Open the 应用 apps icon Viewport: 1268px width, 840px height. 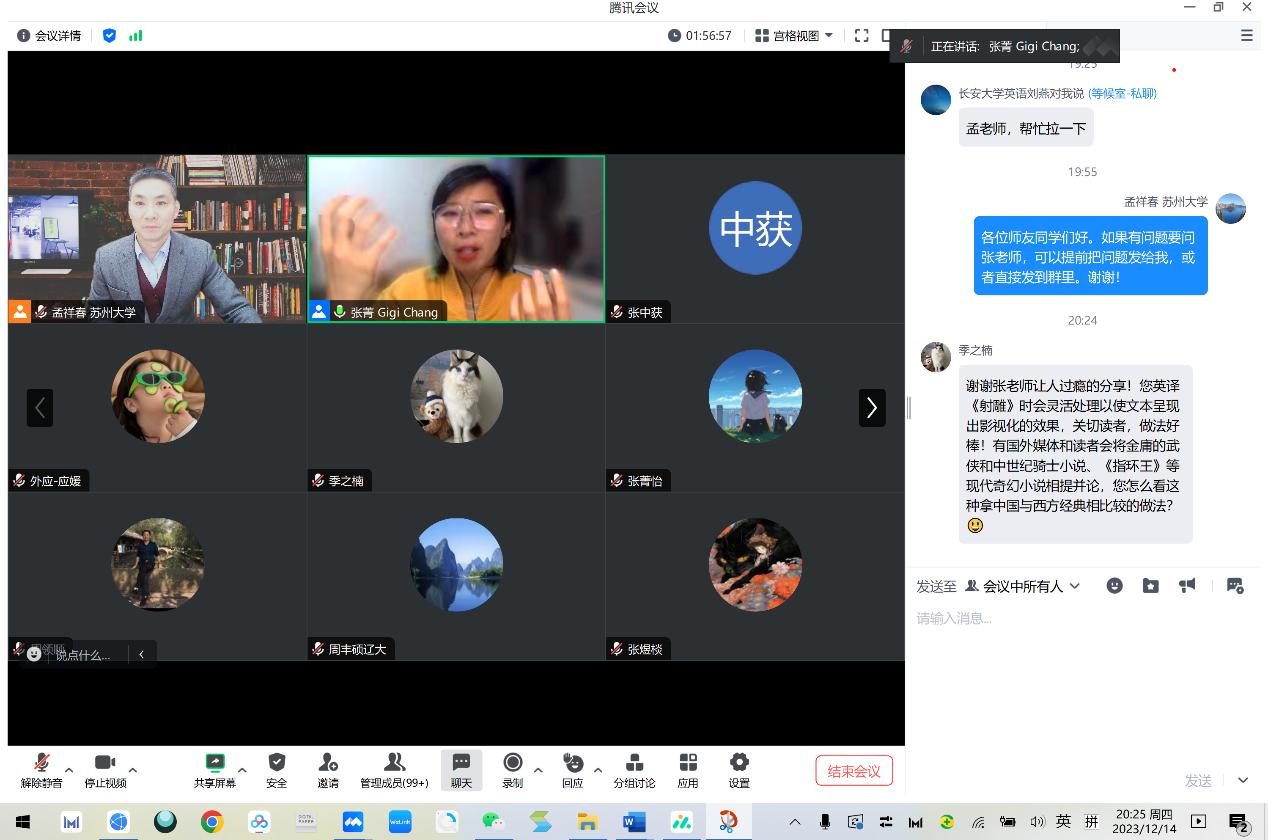pyautogui.click(x=688, y=764)
